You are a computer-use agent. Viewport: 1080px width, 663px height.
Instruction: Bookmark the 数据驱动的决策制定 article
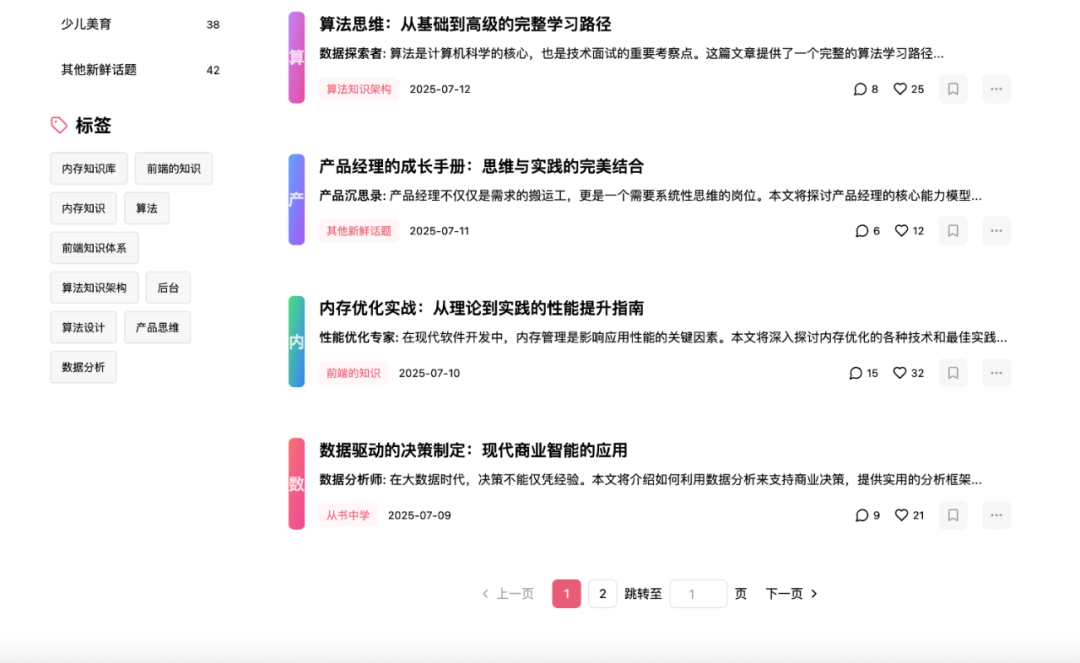click(953, 515)
